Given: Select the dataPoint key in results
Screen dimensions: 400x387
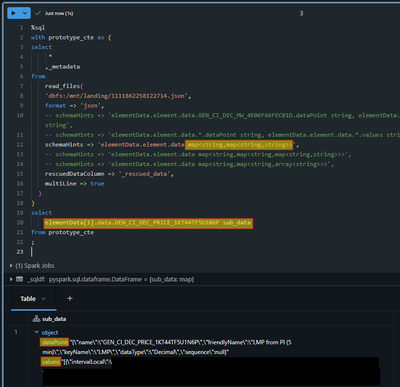Looking at the screenshot, I should pos(54,342).
